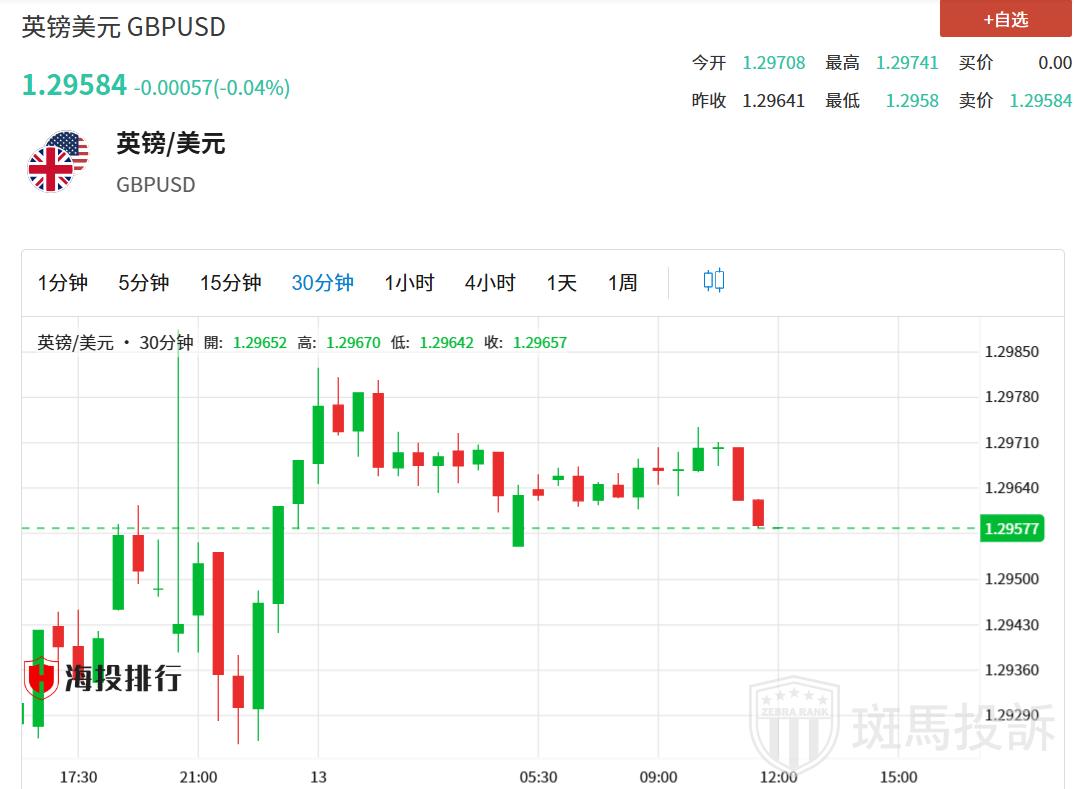Viewport: 1074px width, 789px height.
Task: Click the +自选 add to watchlist button
Action: pos(1005,19)
